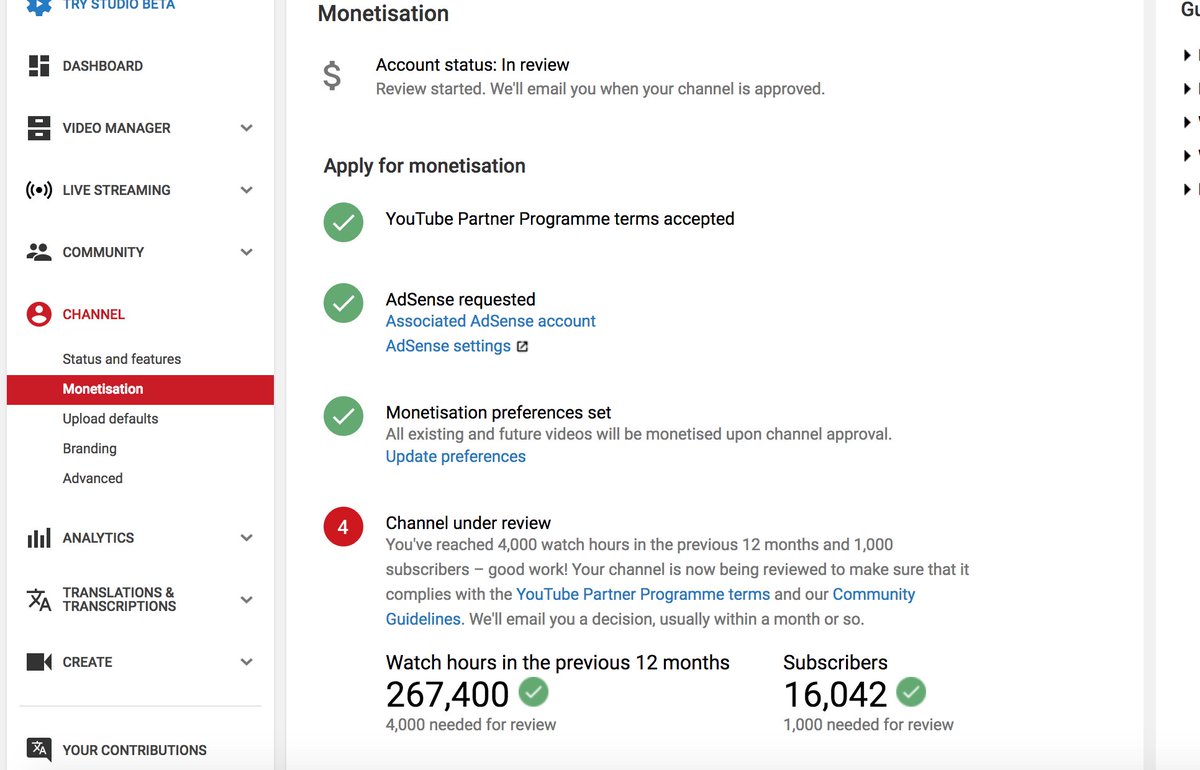Open YouTube Partner Programme terms link
Screen dimensions: 1200x770
tap(643, 594)
